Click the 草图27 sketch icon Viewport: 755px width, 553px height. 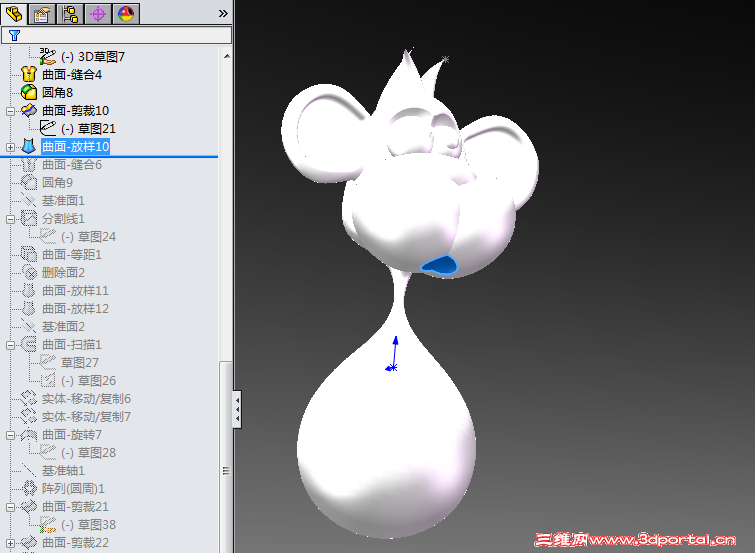(48, 362)
